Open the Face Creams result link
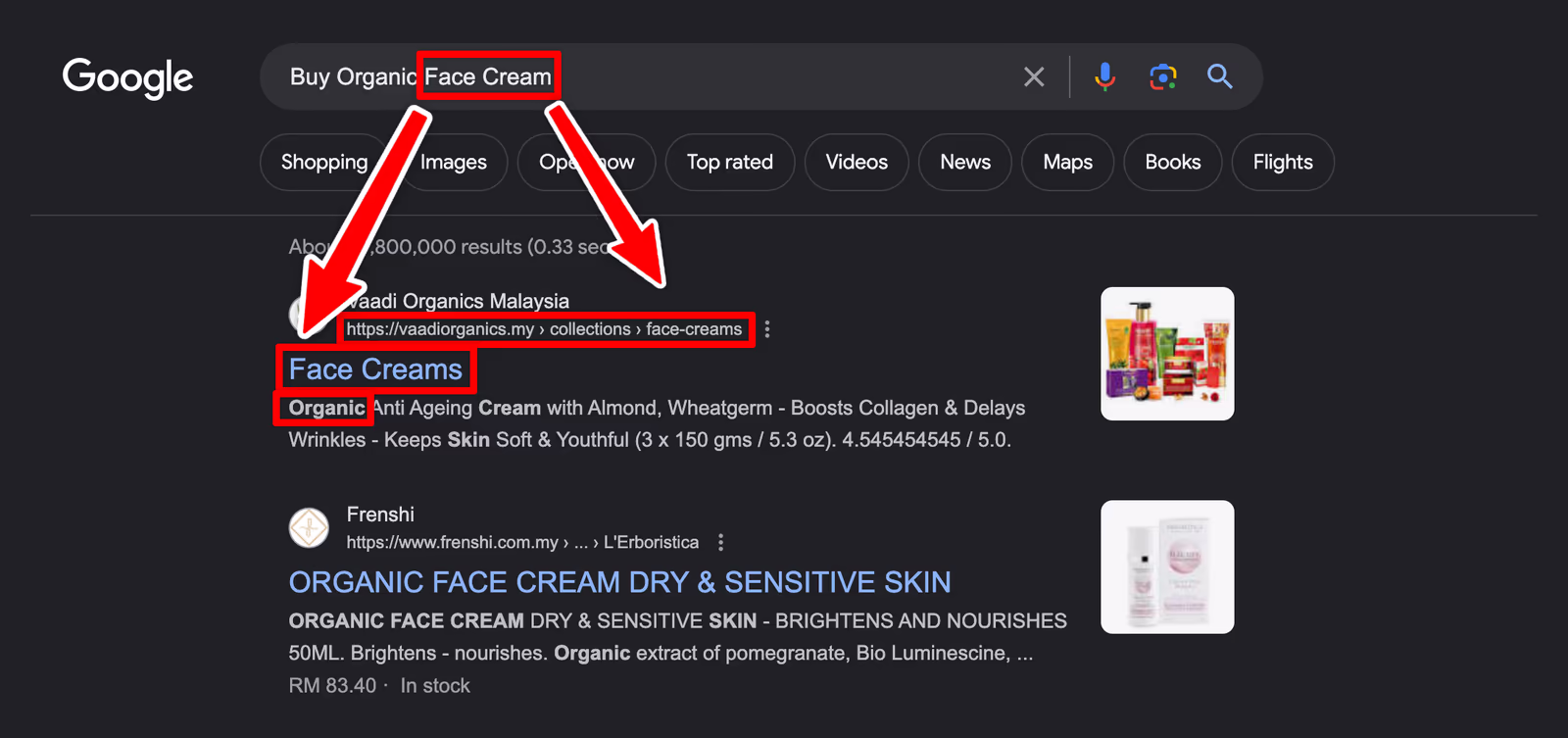The image size is (1568, 738). [x=375, y=369]
